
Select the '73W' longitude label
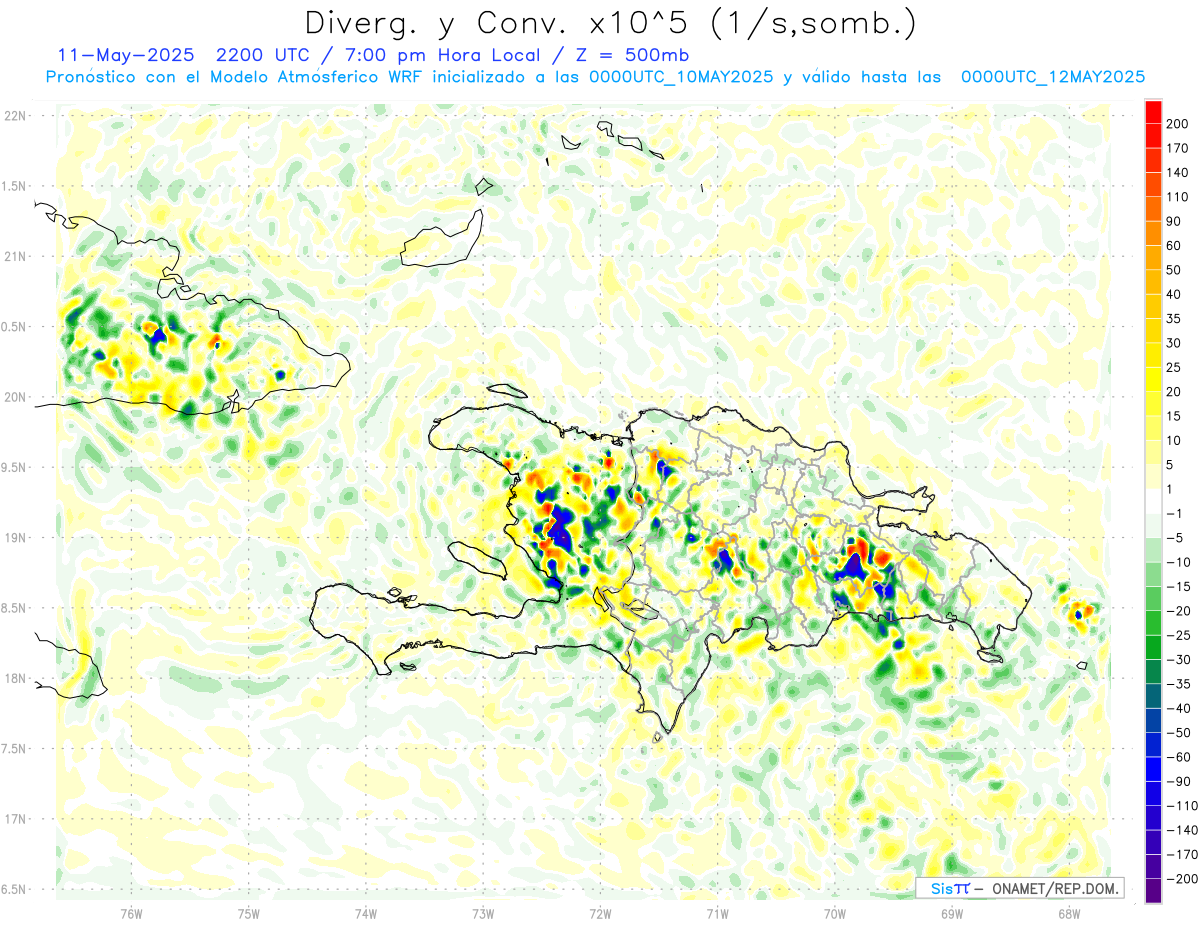tap(483, 913)
